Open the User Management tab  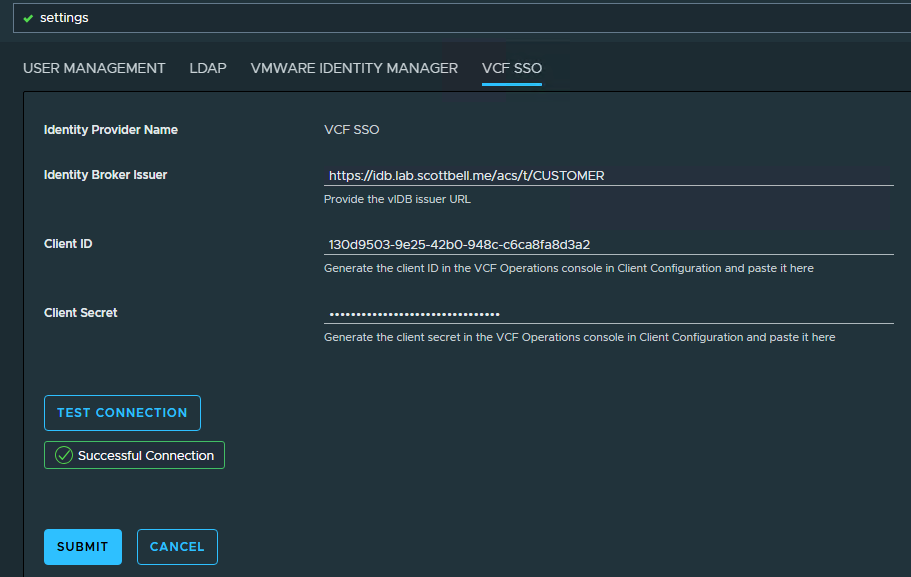pos(94,68)
